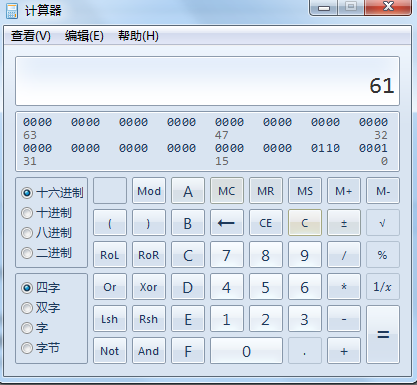Click the square root button
This screenshot has height=385, width=417.
tap(383, 223)
